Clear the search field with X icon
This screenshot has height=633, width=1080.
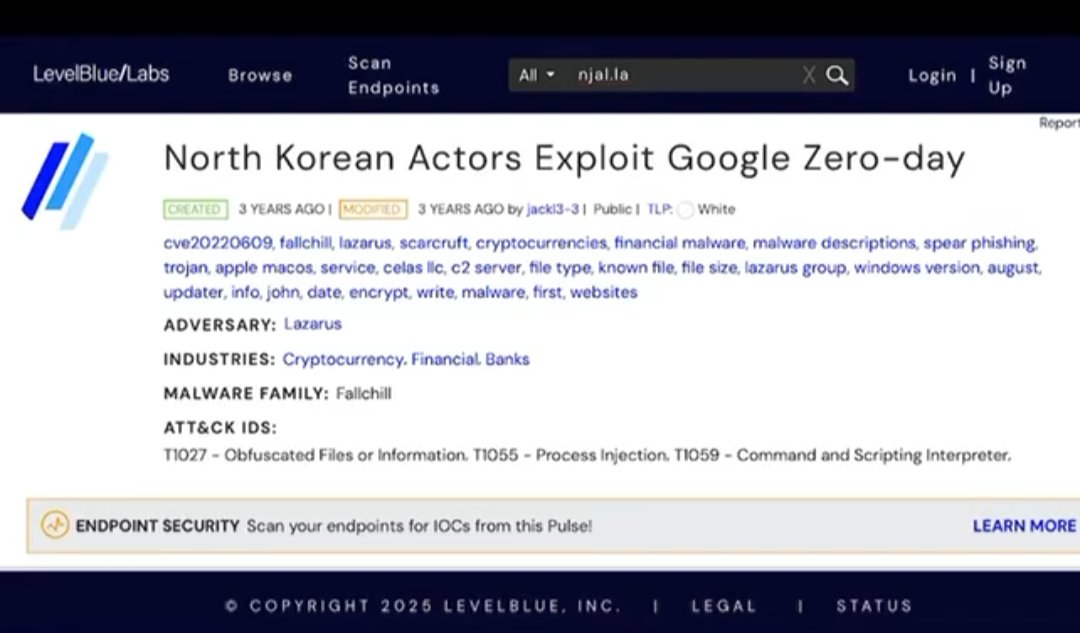(808, 75)
